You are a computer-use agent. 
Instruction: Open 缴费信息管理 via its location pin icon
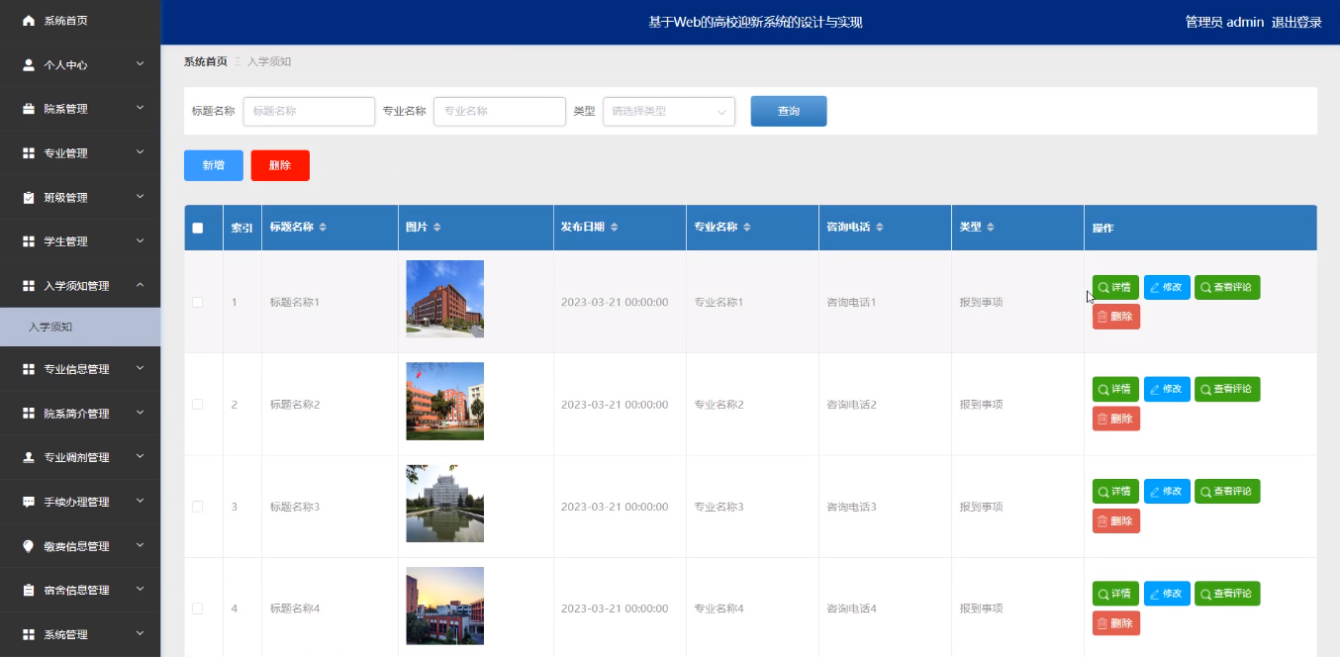click(28, 546)
